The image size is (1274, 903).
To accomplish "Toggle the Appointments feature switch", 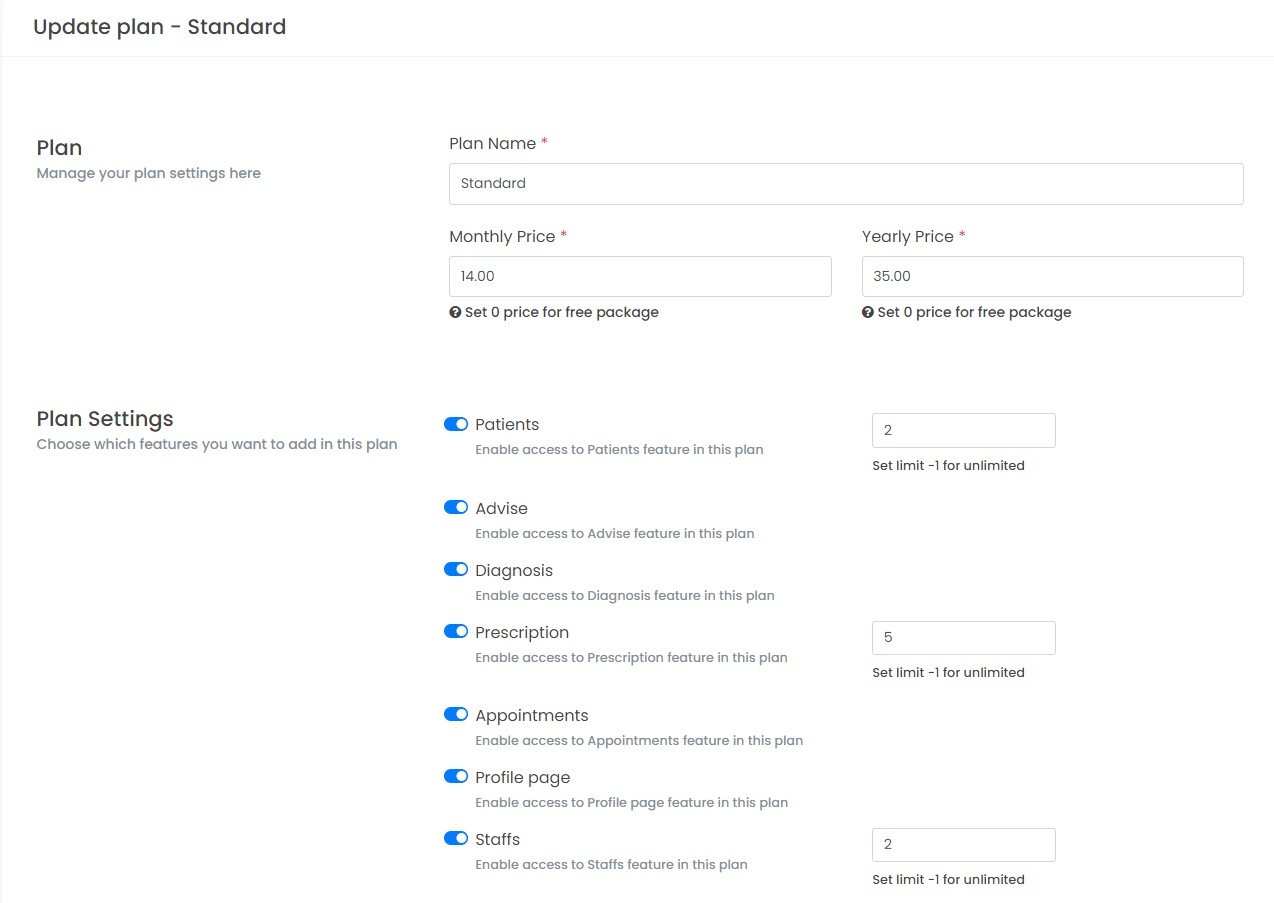I will click(456, 714).
